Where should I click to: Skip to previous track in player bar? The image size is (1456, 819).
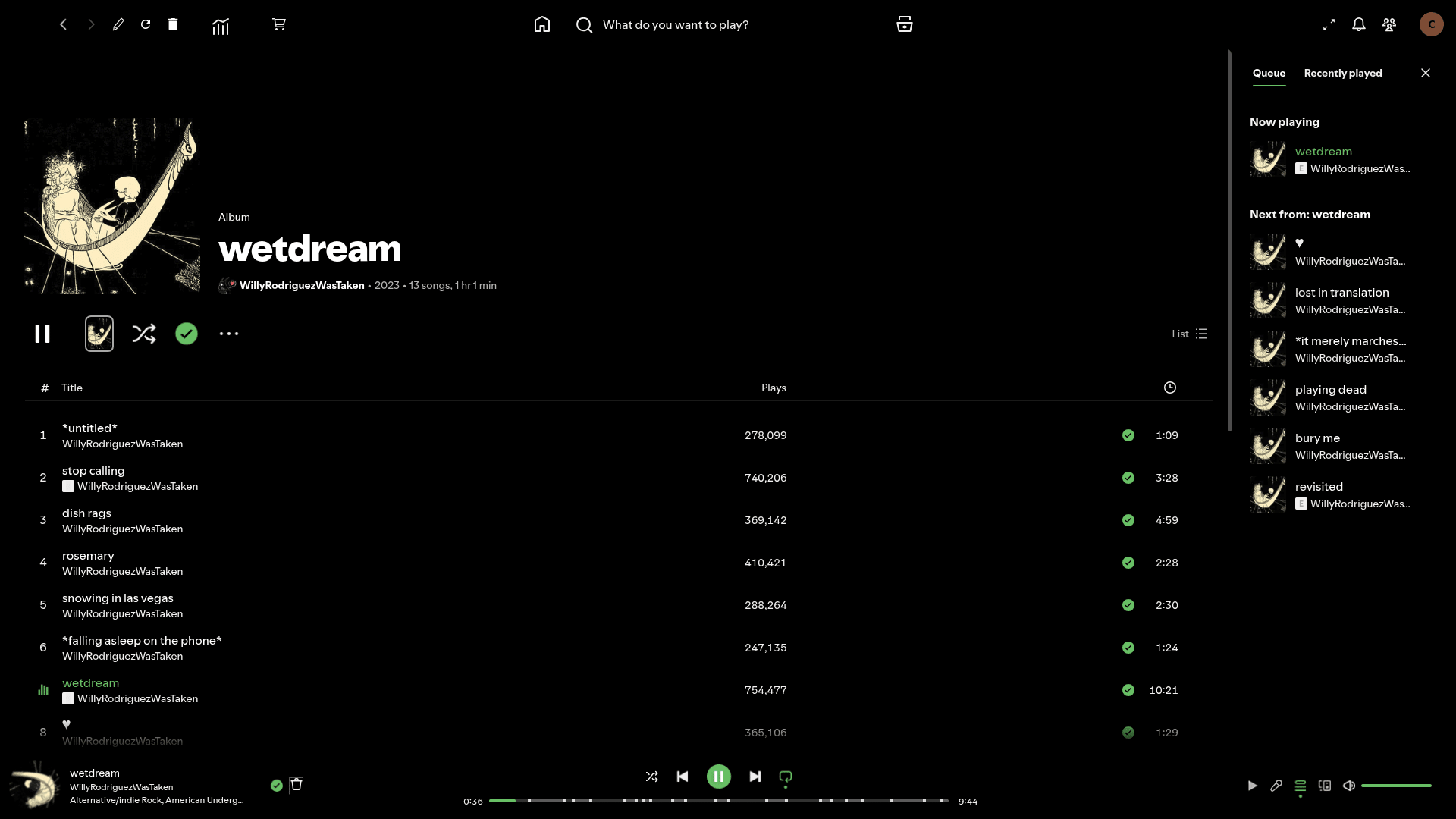tap(682, 777)
